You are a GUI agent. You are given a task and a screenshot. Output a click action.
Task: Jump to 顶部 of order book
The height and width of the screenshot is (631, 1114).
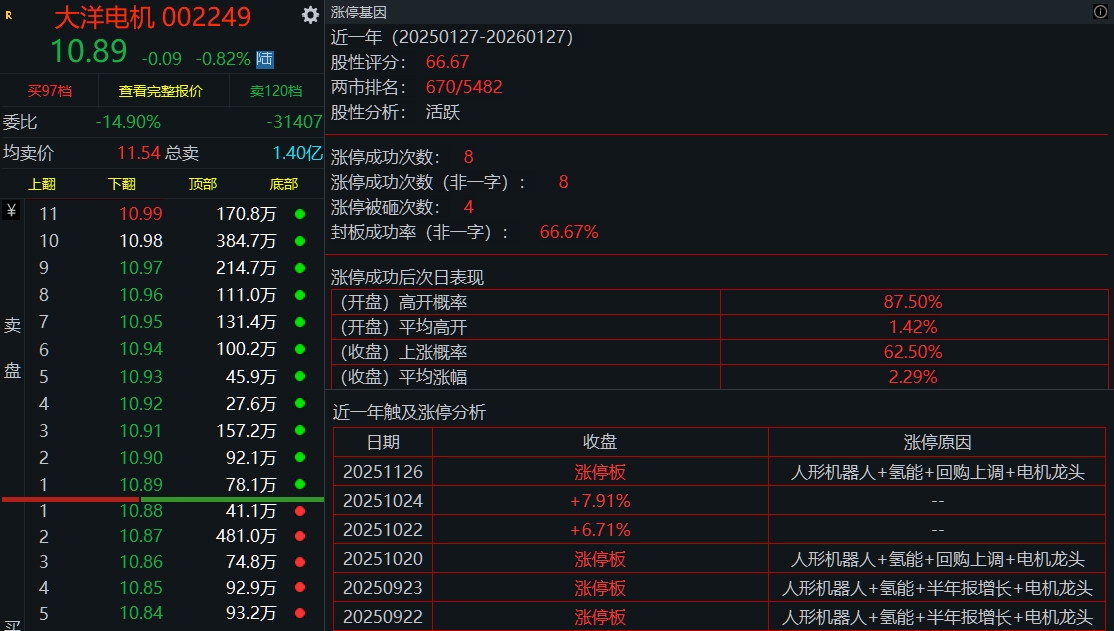coord(203,184)
